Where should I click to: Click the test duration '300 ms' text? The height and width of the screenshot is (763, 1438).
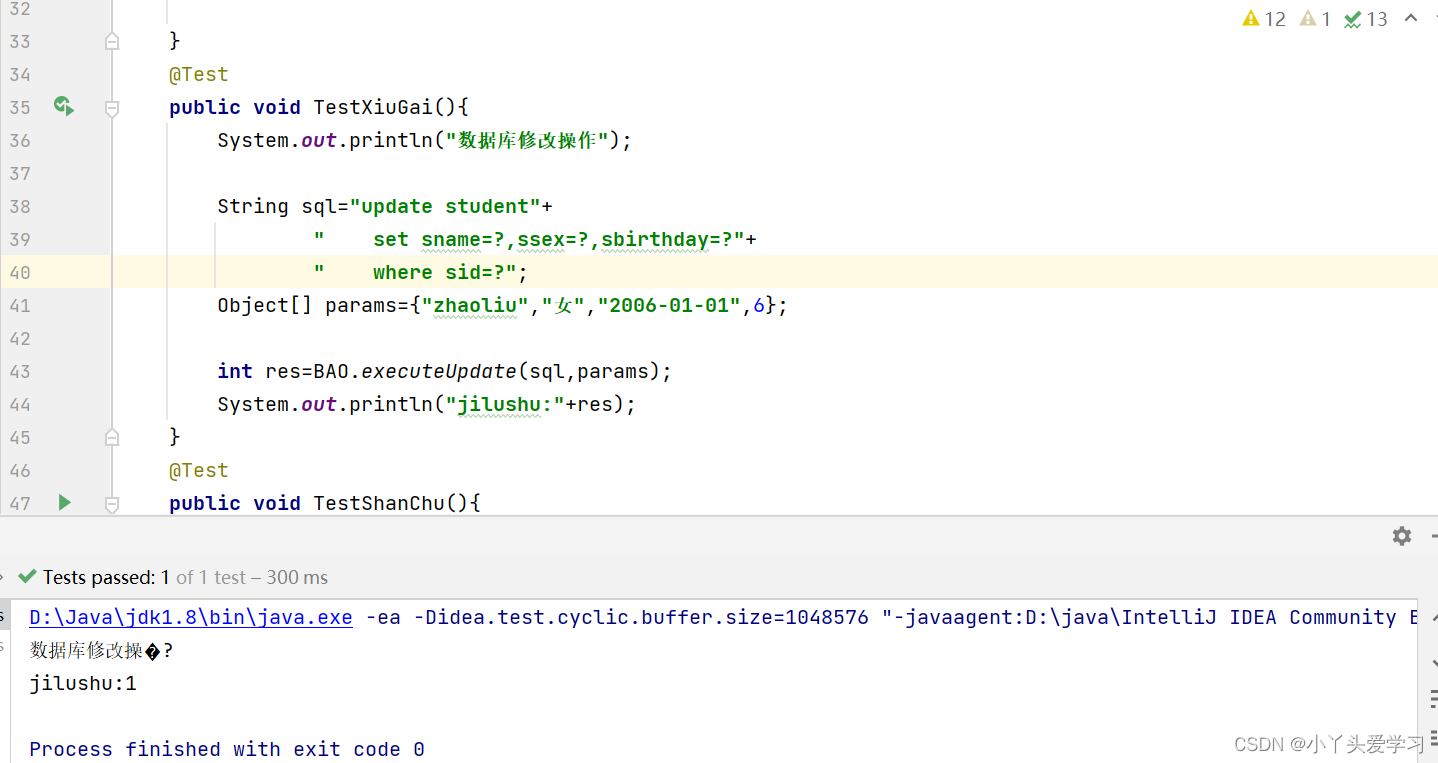(x=297, y=577)
